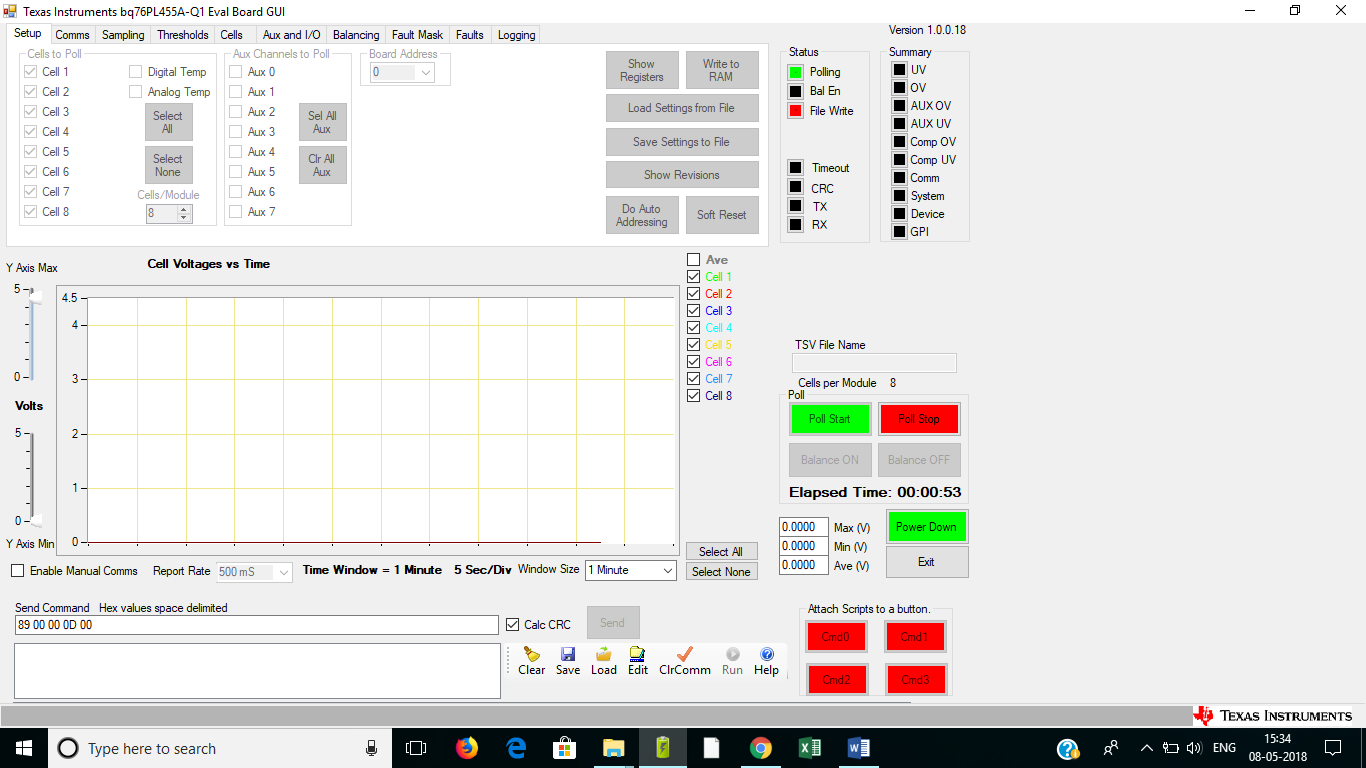This screenshot has height=768, width=1366.
Task: Open Windows Start menu
Action: (23, 748)
